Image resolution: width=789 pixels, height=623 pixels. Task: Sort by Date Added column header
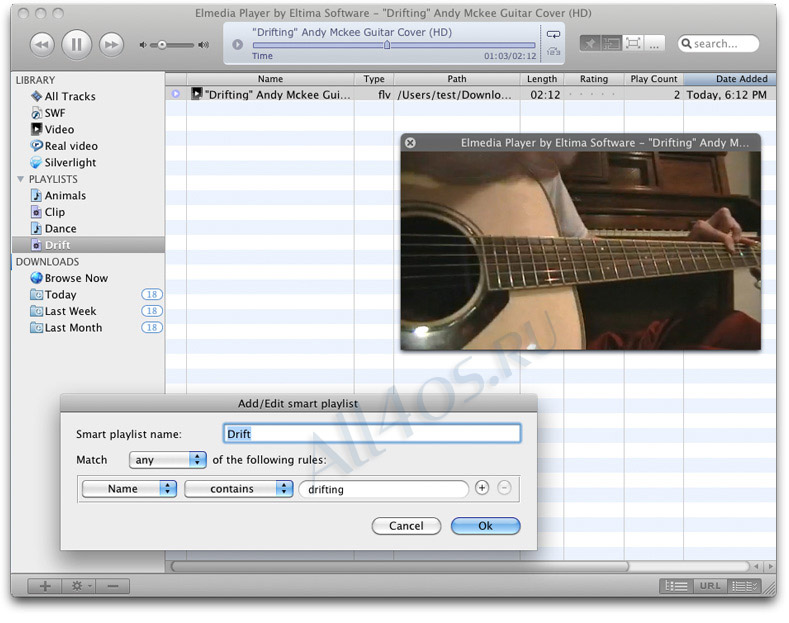click(730, 79)
